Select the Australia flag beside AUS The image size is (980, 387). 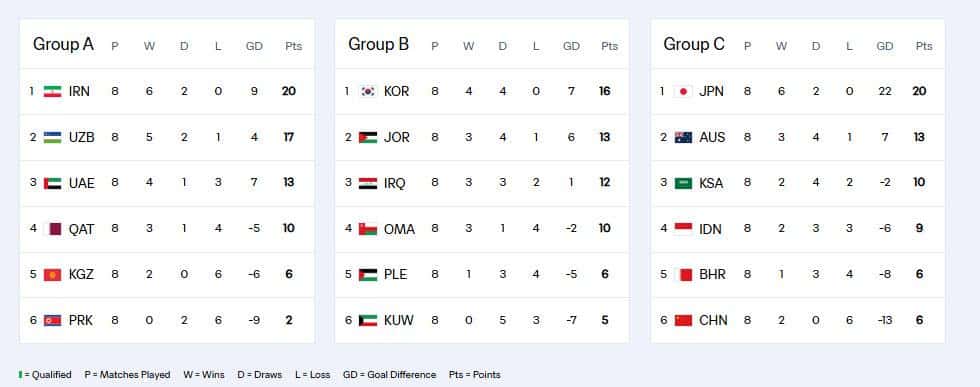pos(683,137)
